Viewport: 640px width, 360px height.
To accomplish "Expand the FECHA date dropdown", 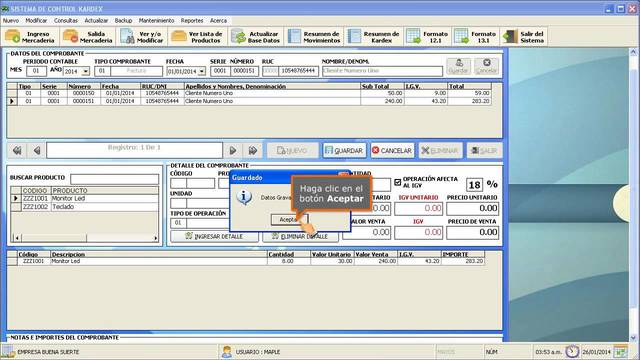I will pos(202,71).
